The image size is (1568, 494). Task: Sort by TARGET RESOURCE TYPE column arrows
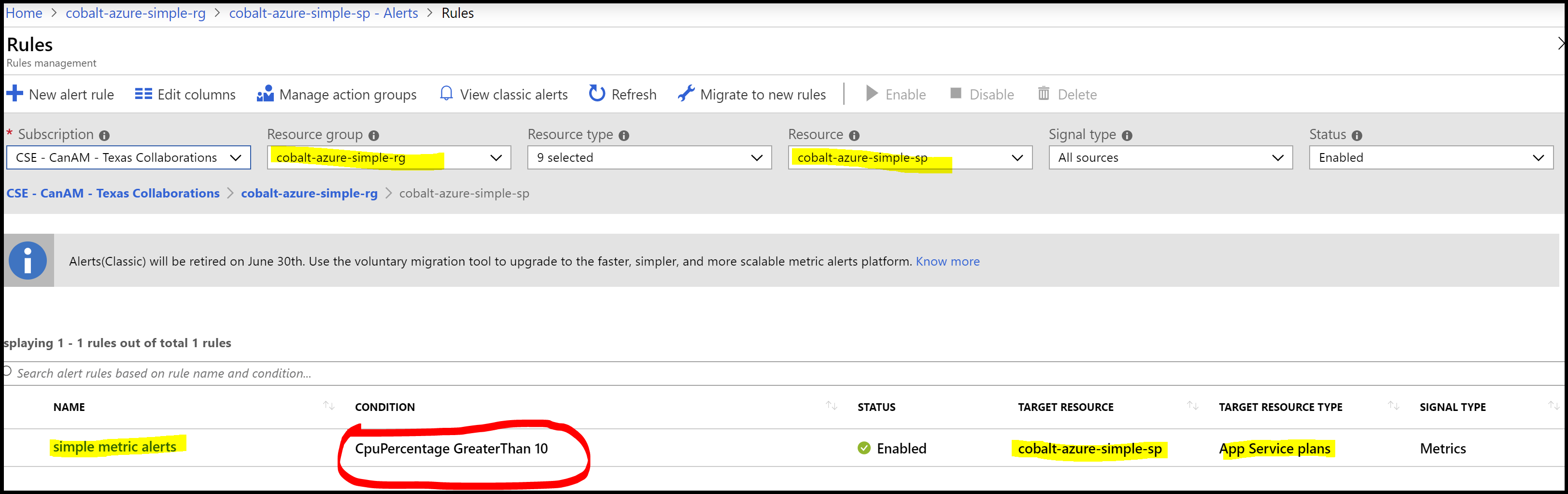coord(1393,406)
